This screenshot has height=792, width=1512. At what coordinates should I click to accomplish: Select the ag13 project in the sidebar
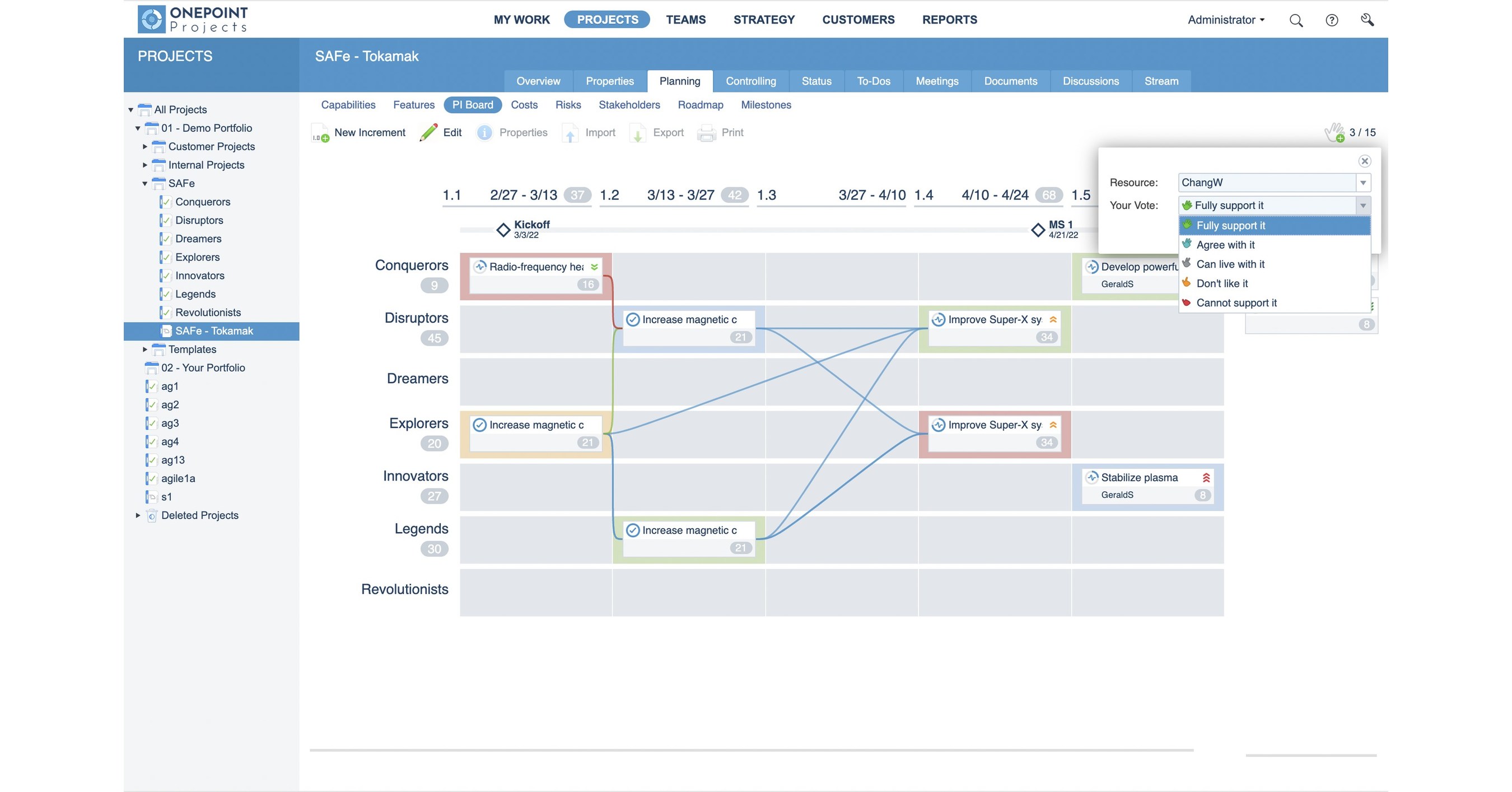(x=173, y=460)
